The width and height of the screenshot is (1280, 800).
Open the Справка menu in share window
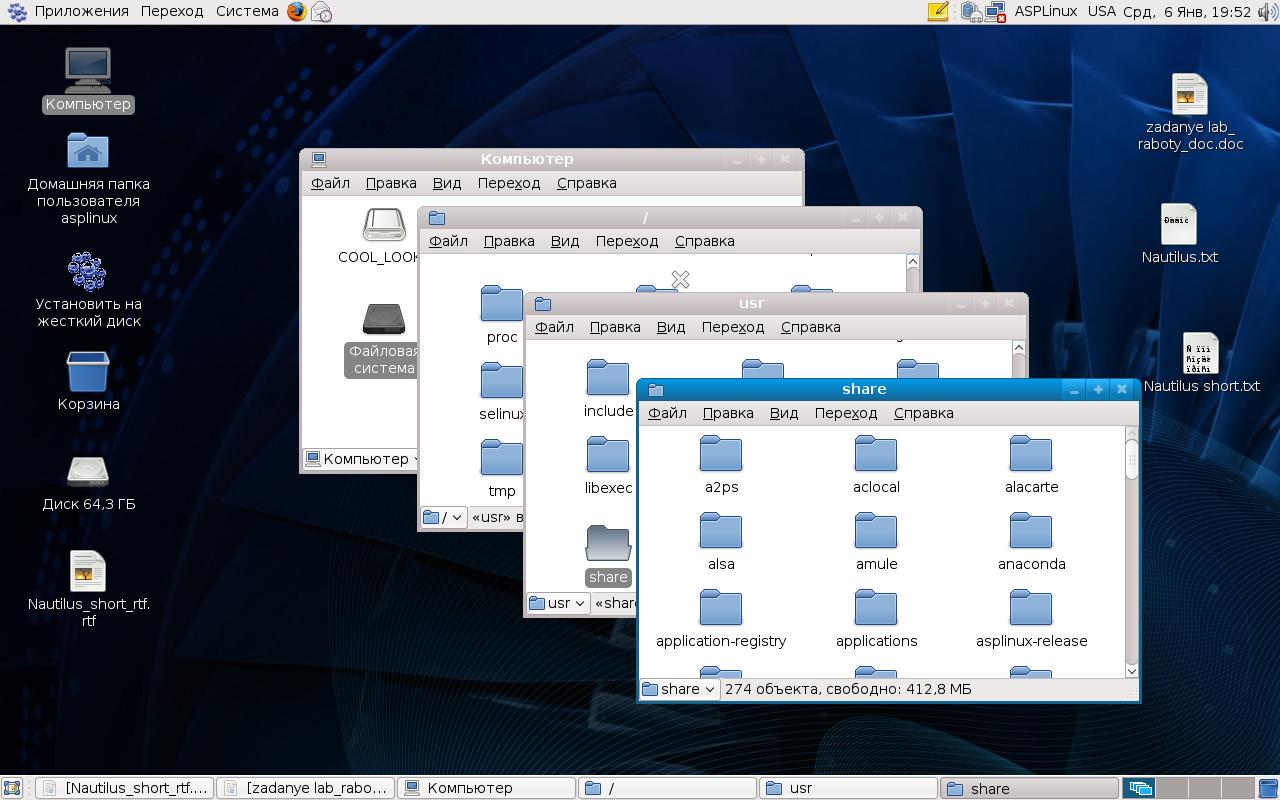924,413
